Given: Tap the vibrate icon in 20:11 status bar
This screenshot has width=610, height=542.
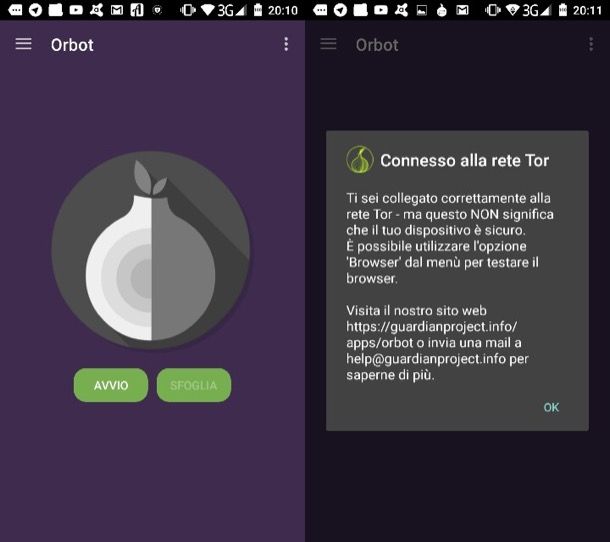Looking at the screenshot, I should tap(493, 10).
